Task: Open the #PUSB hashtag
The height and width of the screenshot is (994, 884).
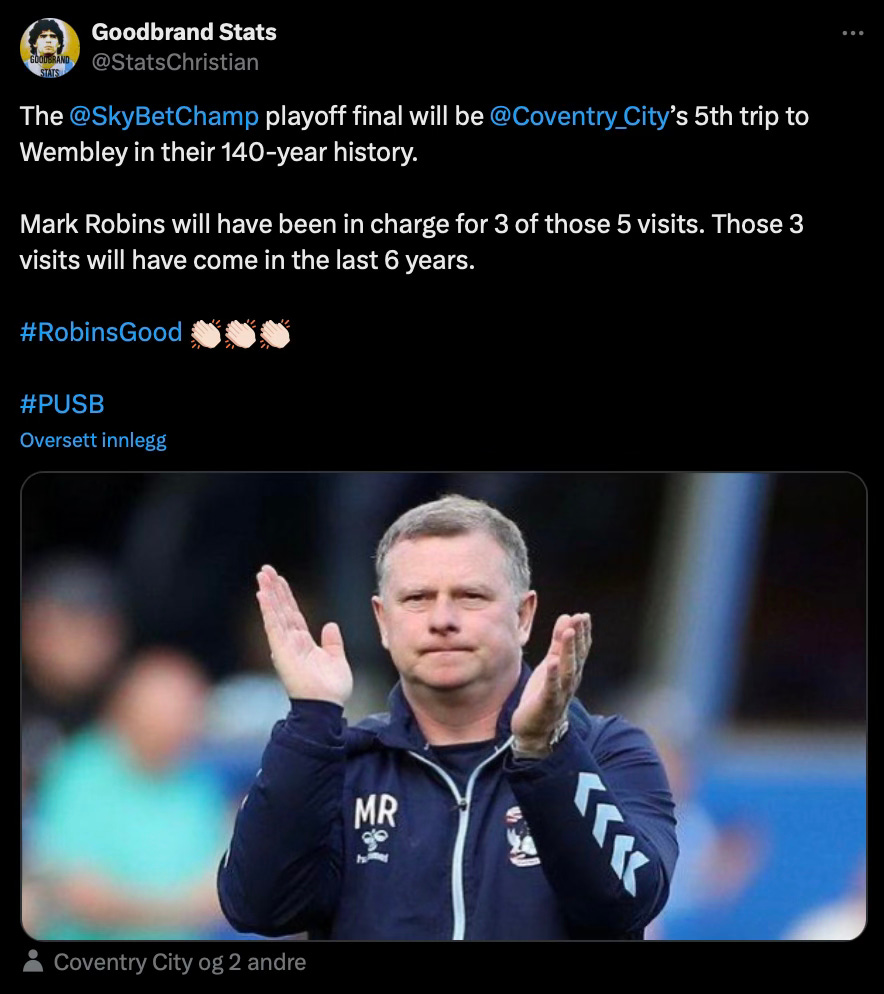Action: point(62,404)
